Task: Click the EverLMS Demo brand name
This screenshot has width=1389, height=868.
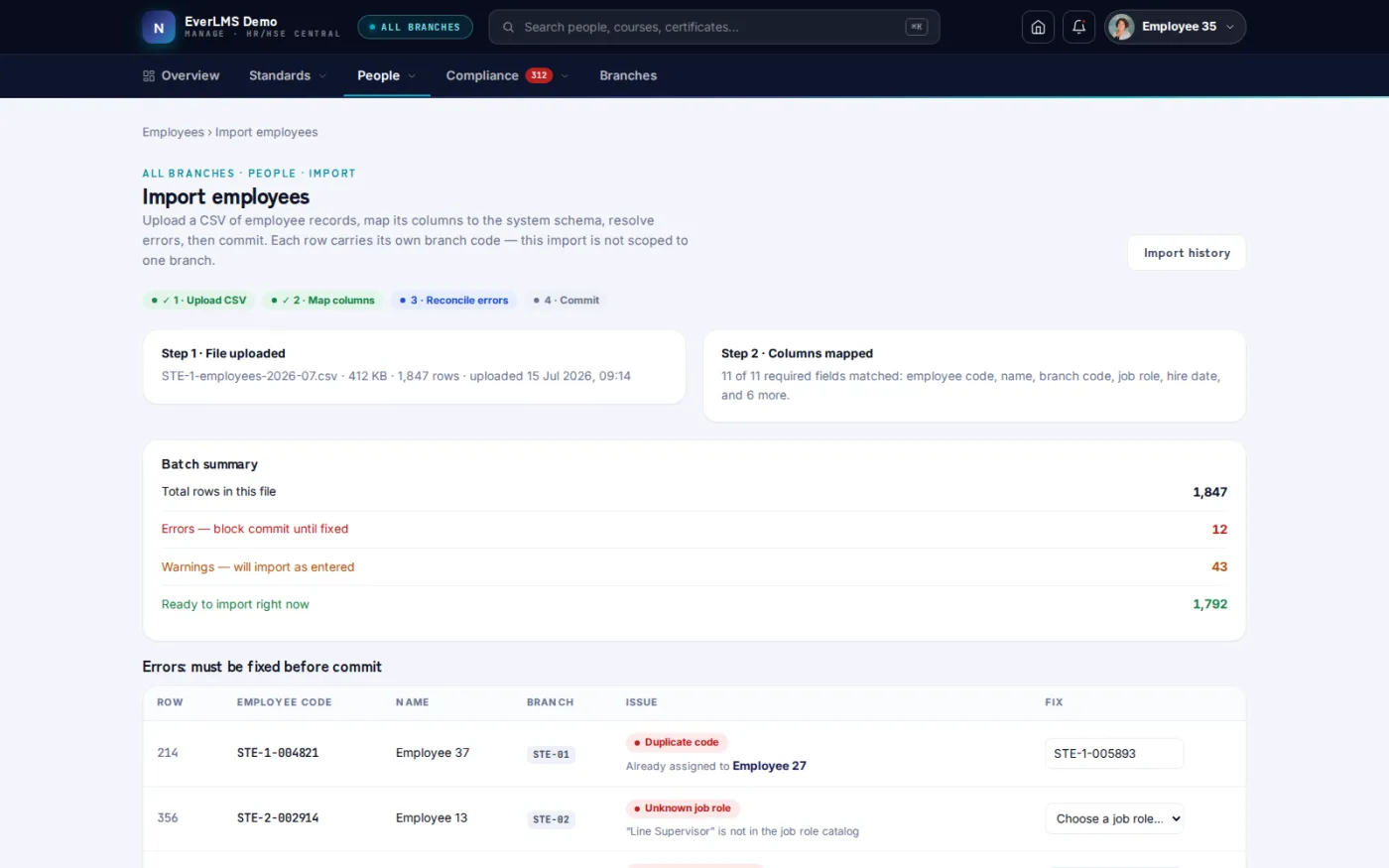Action: coord(231,21)
